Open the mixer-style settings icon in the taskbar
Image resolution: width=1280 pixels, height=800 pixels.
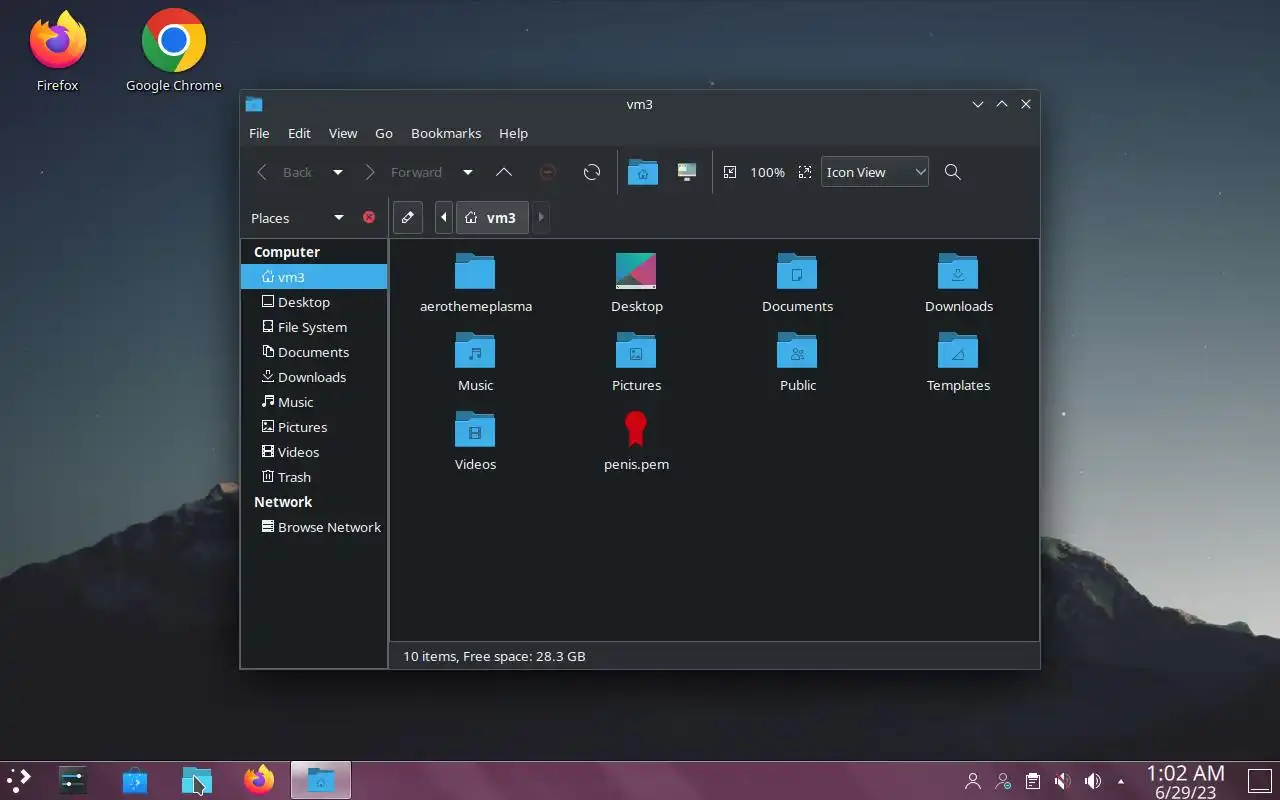[73, 780]
